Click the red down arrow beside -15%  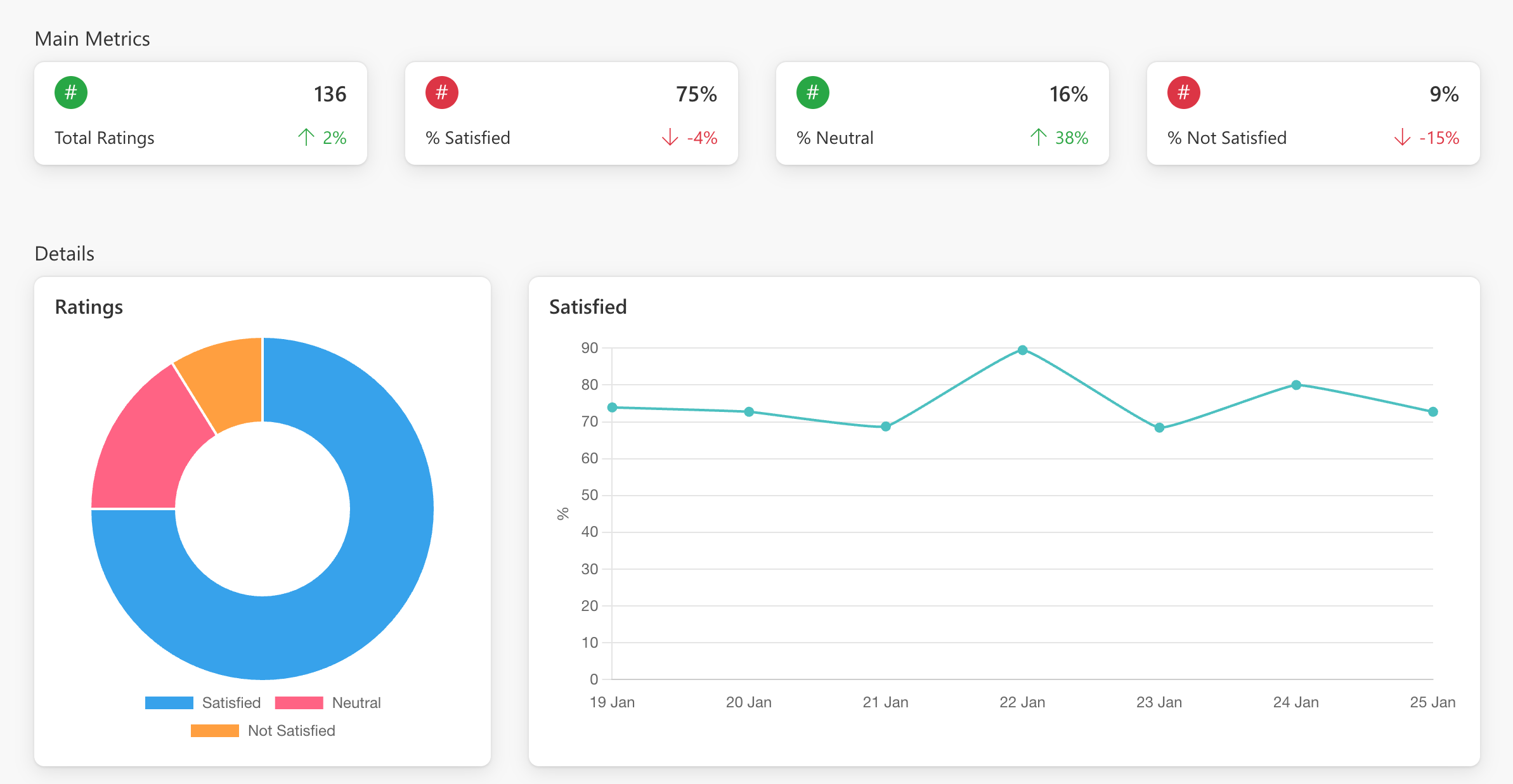[x=1403, y=137]
